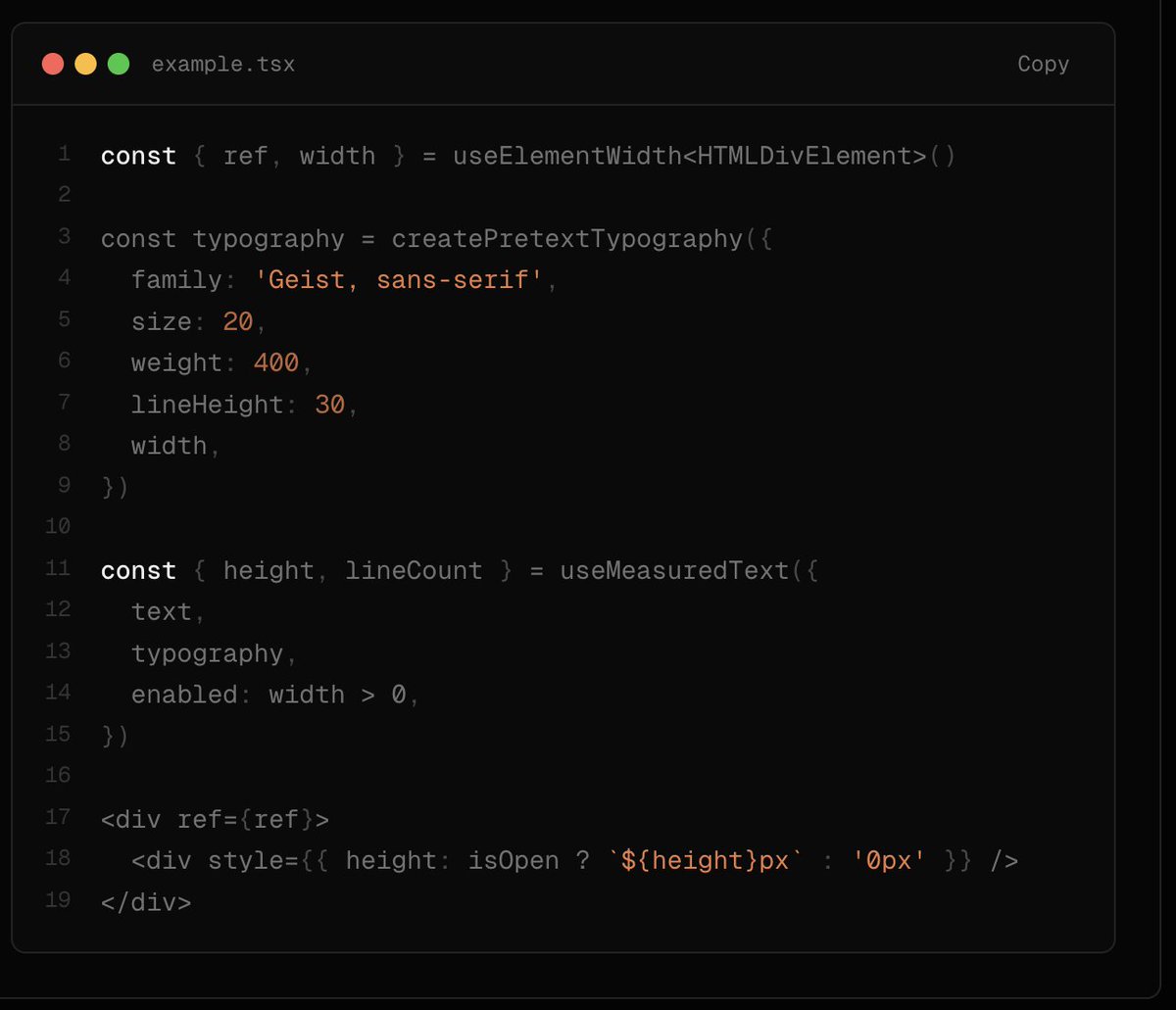Click the <div ref={ref}> opening tag

point(216,819)
